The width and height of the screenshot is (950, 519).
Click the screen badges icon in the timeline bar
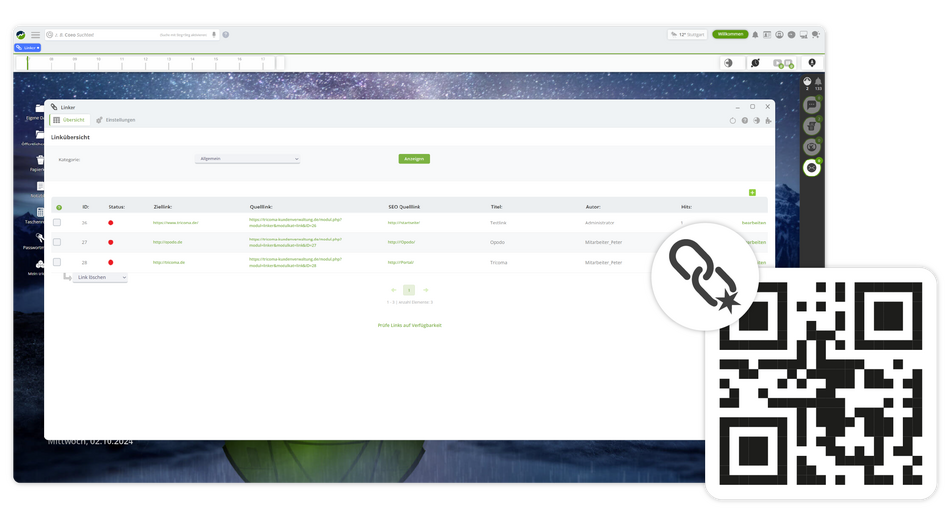coord(783,63)
